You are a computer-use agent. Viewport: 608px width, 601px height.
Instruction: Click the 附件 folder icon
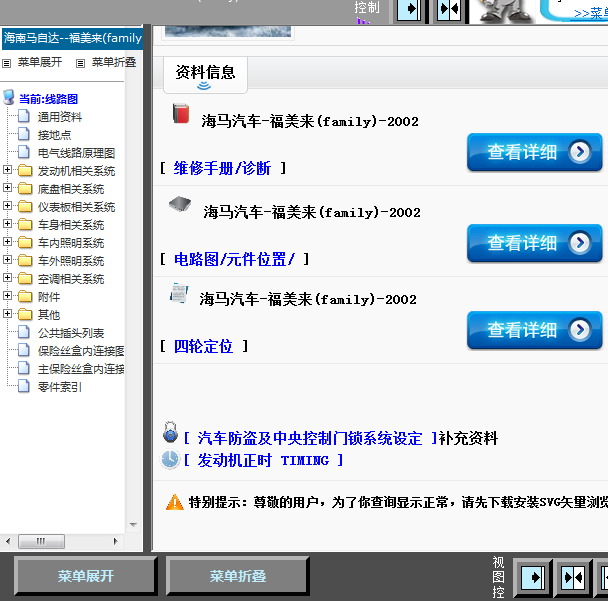tap(25, 297)
